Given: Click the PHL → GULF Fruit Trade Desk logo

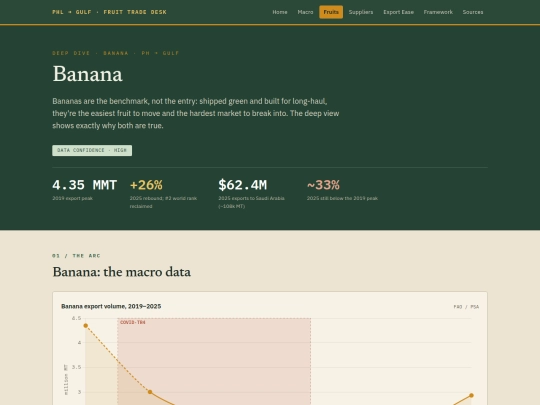Looking at the screenshot, I should [x=109, y=12].
